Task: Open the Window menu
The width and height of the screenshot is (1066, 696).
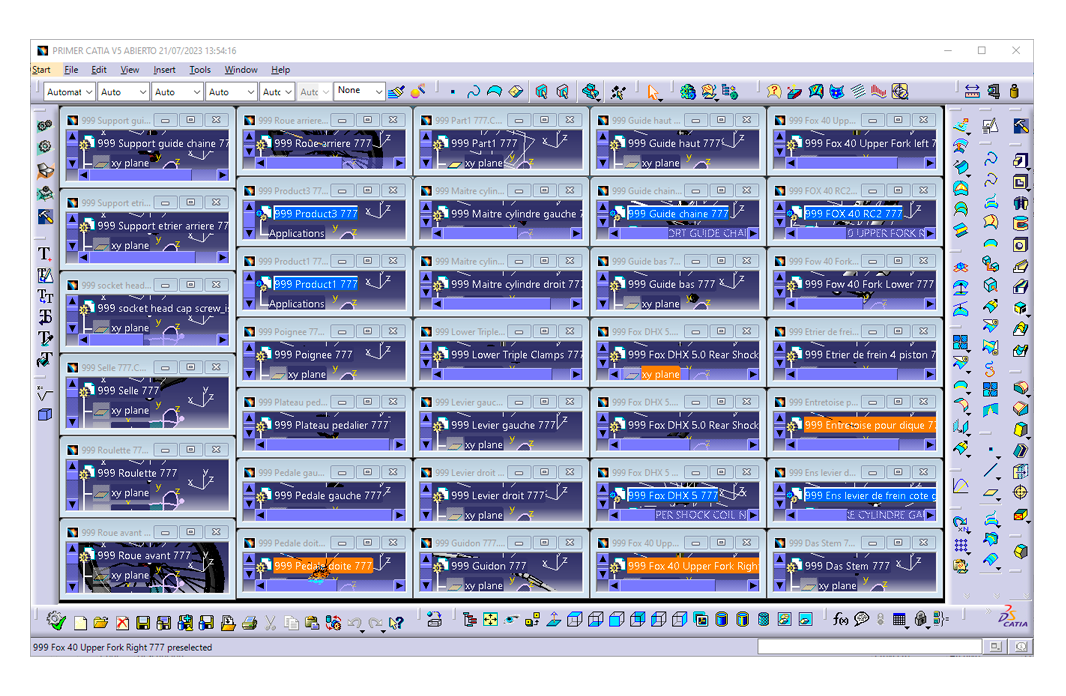Action: [x=241, y=70]
